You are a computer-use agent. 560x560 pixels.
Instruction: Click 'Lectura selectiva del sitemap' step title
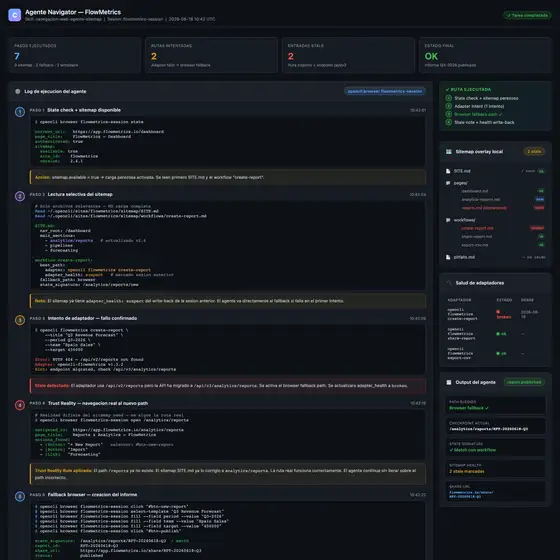pos(80,194)
